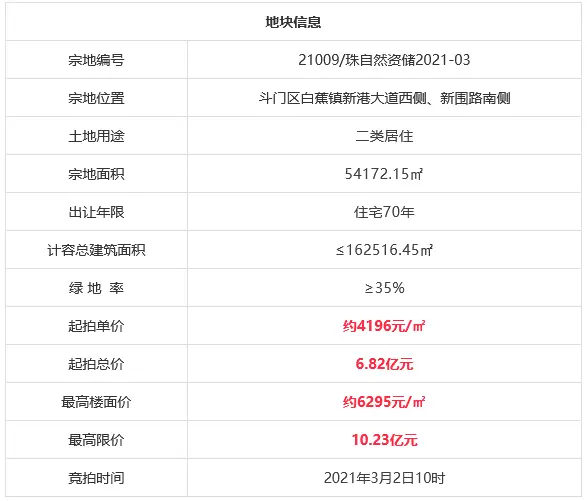Select the 起拍总价 label cell

point(96,364)
